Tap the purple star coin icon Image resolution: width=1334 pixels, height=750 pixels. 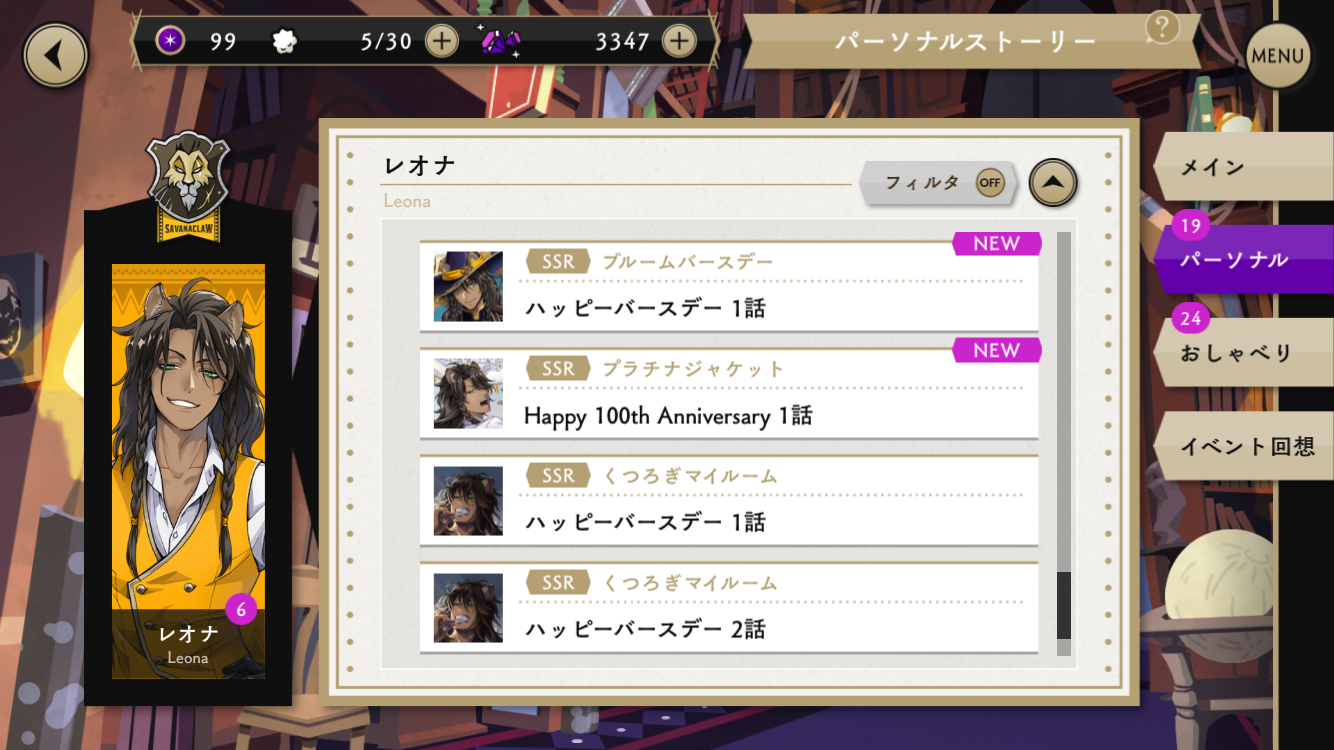coord(171,41)
